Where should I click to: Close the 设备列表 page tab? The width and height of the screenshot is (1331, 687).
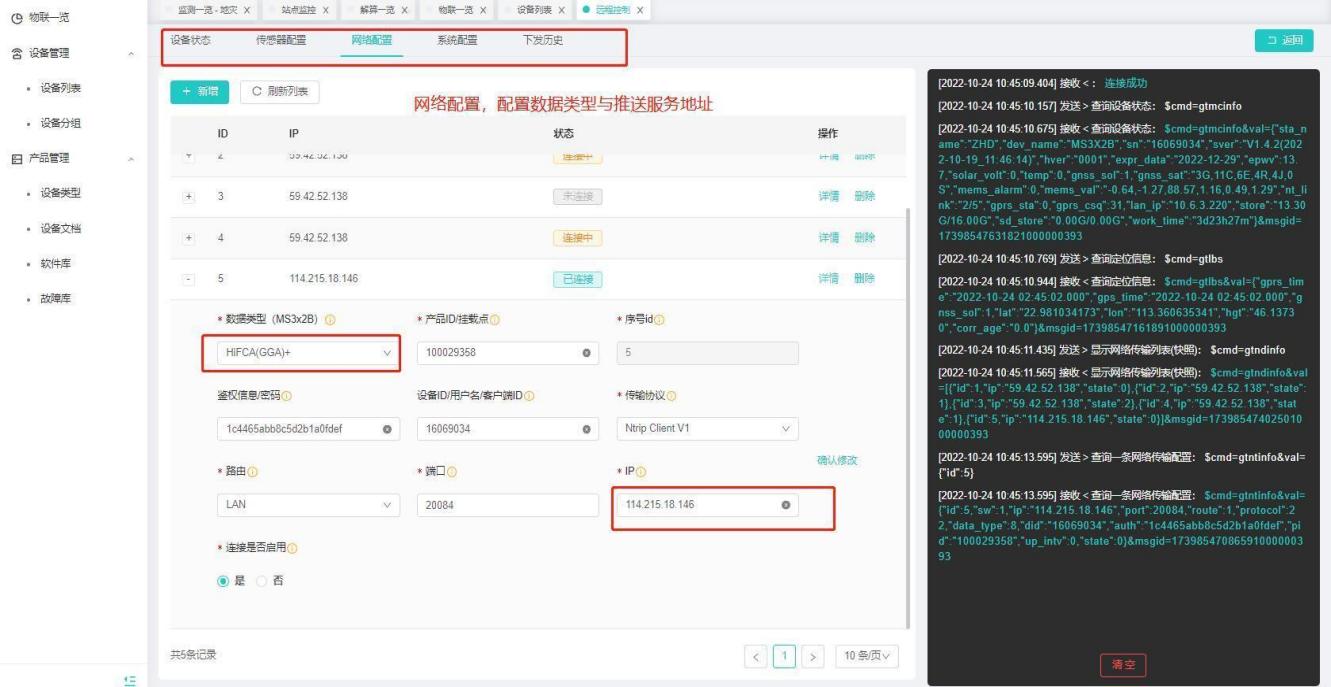pos(561,10)
